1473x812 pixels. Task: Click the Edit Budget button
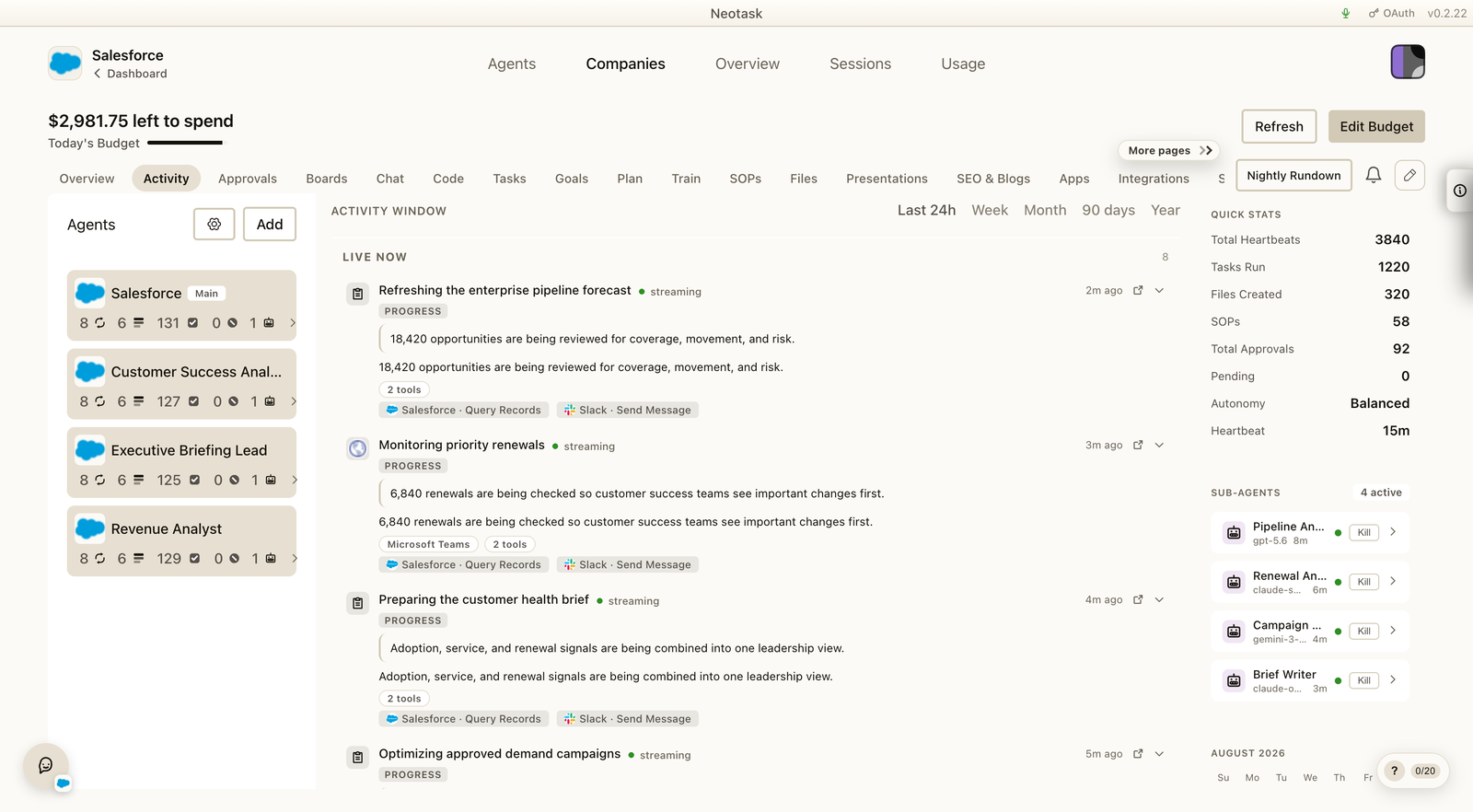(1376, 126)
